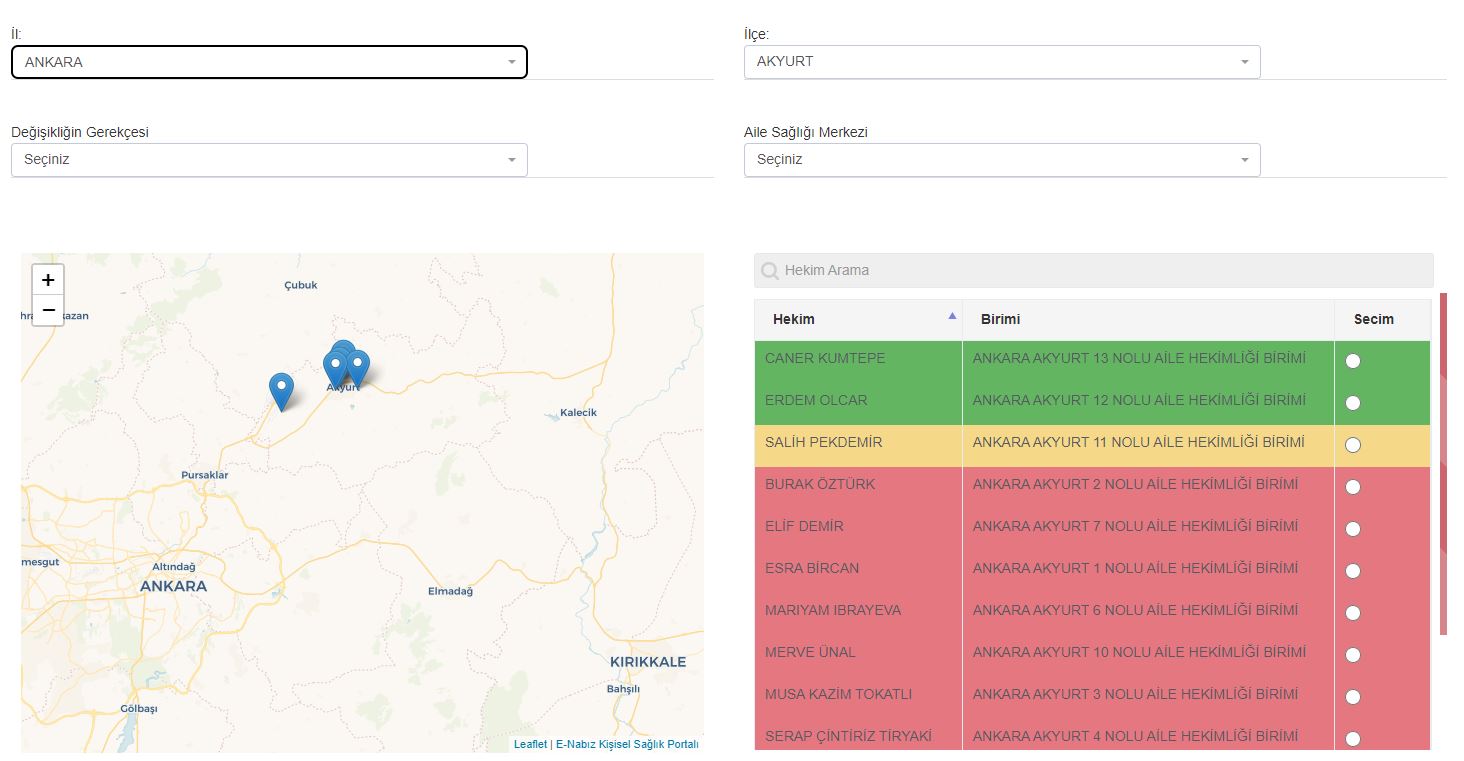Focus the Hekim Arama search field
This screenshot has width=1464, height=761.
point(1094,271)
